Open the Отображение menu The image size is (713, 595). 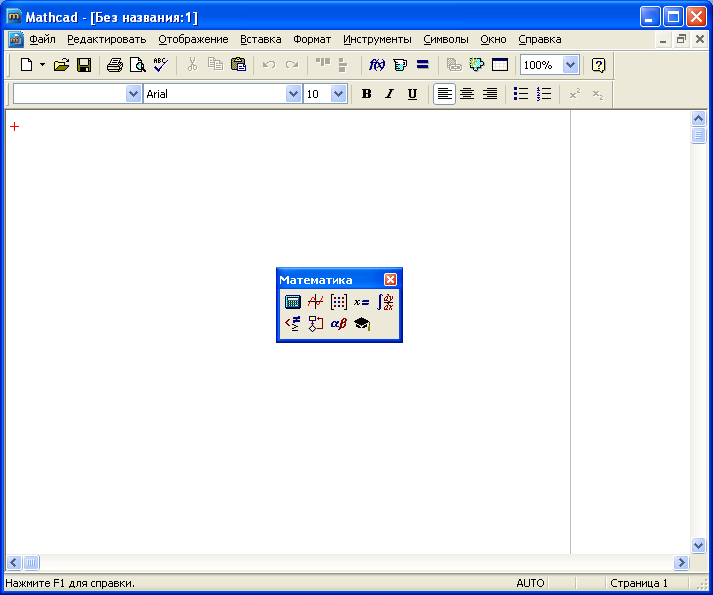click(193, 40)
